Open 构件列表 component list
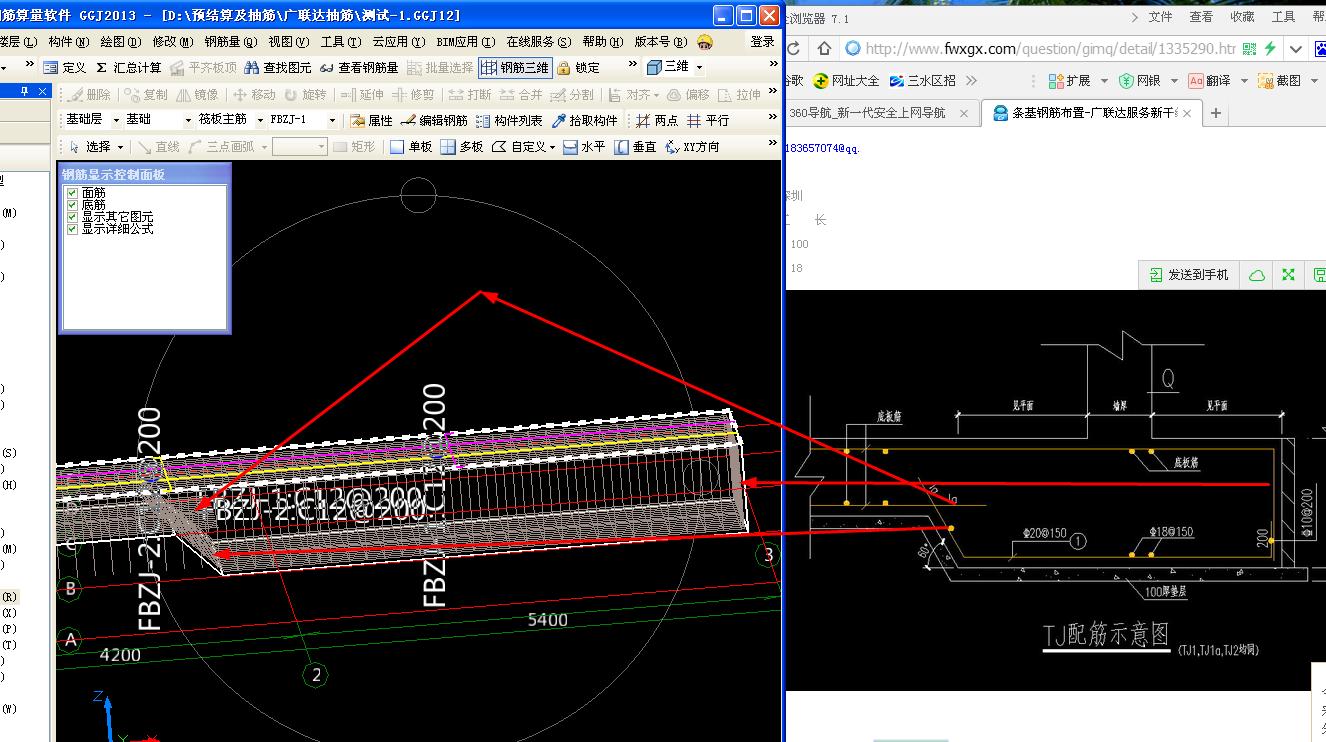 tap(509, 120)
